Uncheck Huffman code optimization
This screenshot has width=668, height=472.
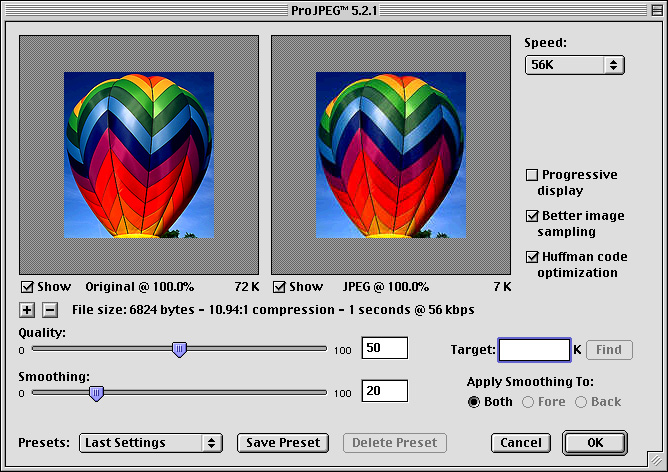(532, 257)
